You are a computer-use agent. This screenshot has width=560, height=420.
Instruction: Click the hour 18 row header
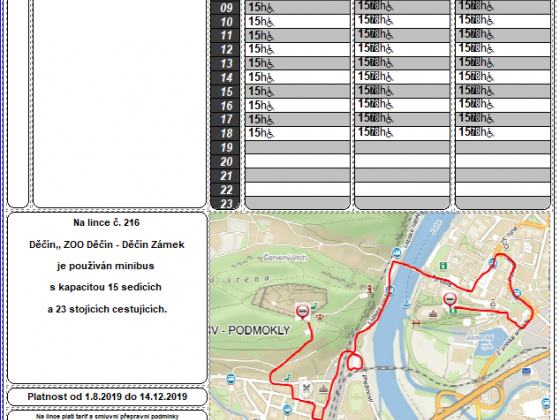(226, 134)
